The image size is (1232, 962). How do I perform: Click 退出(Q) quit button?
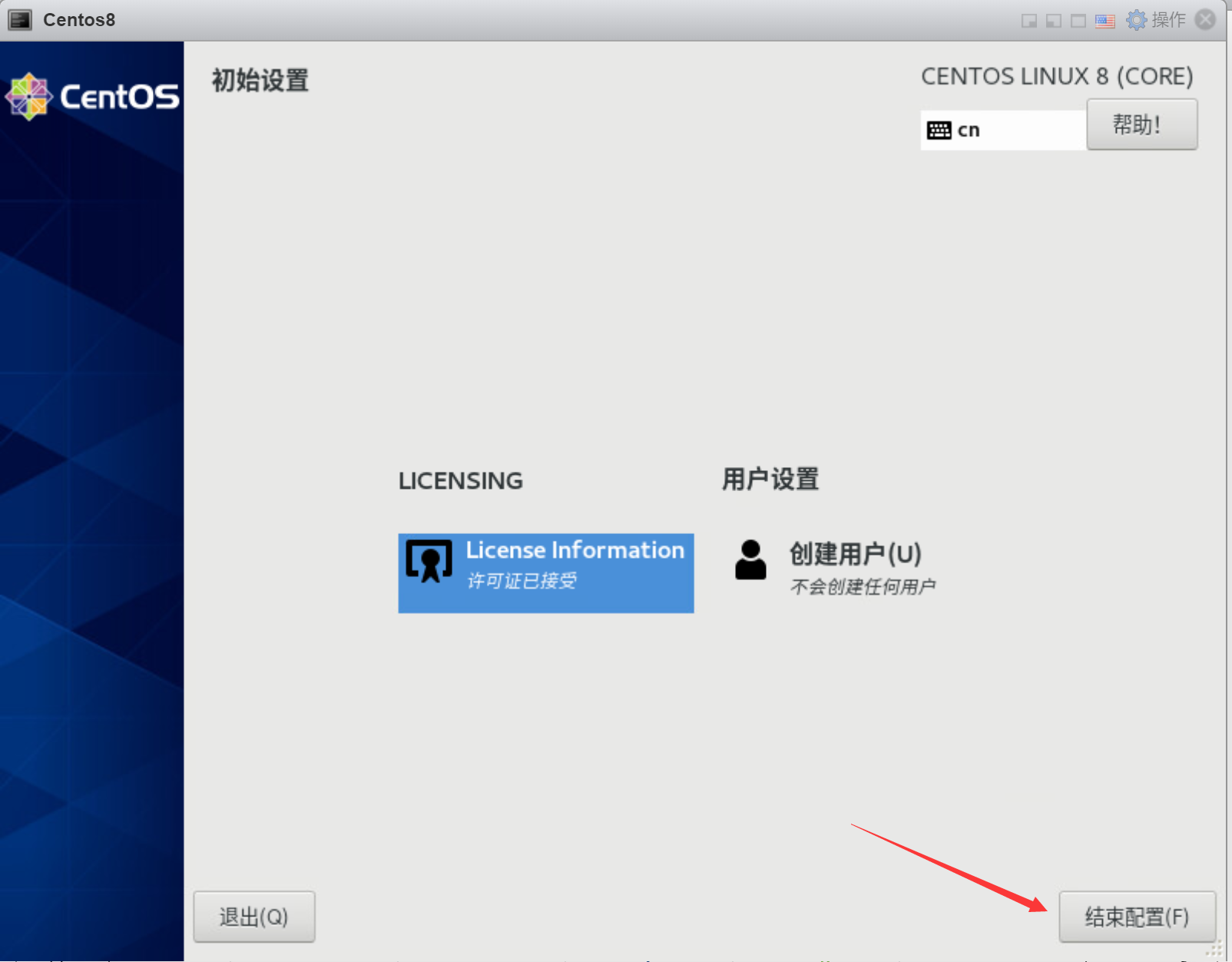tap(254, 917)
